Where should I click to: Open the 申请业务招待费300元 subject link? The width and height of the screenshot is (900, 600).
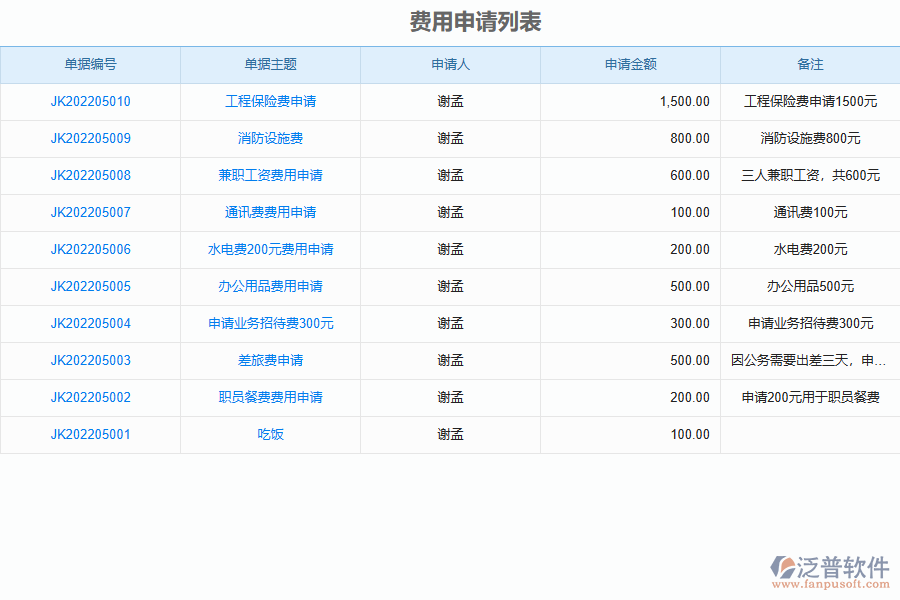[270, 324]
